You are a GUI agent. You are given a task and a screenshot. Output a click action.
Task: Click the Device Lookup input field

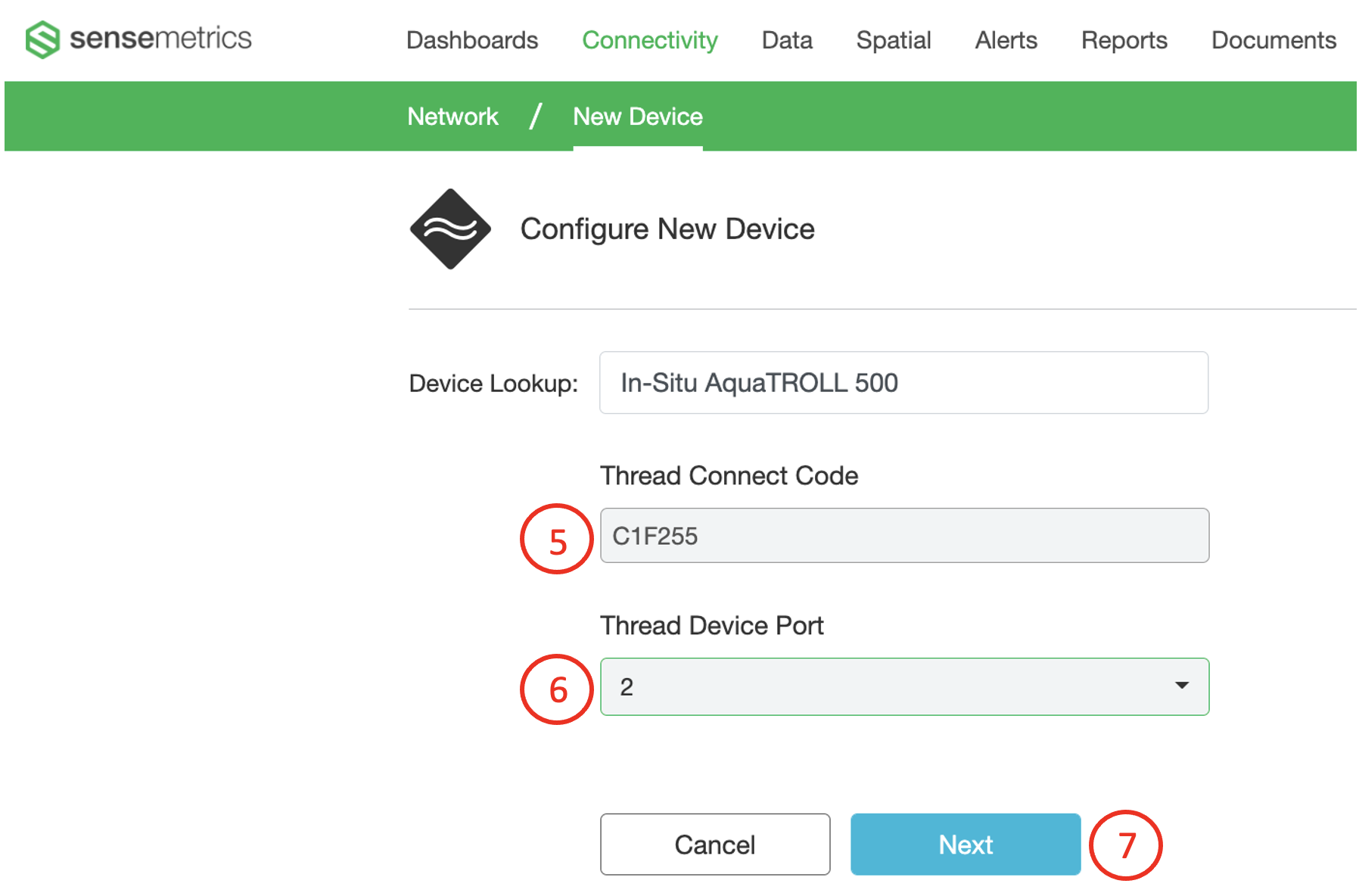coord(903,382)
